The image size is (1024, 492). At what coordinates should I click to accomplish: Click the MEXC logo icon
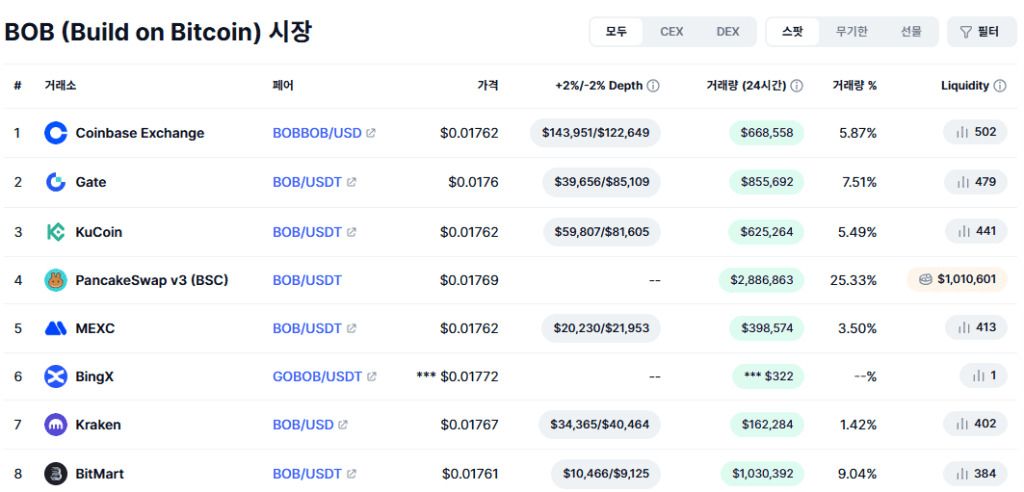(x=56, y=328)
